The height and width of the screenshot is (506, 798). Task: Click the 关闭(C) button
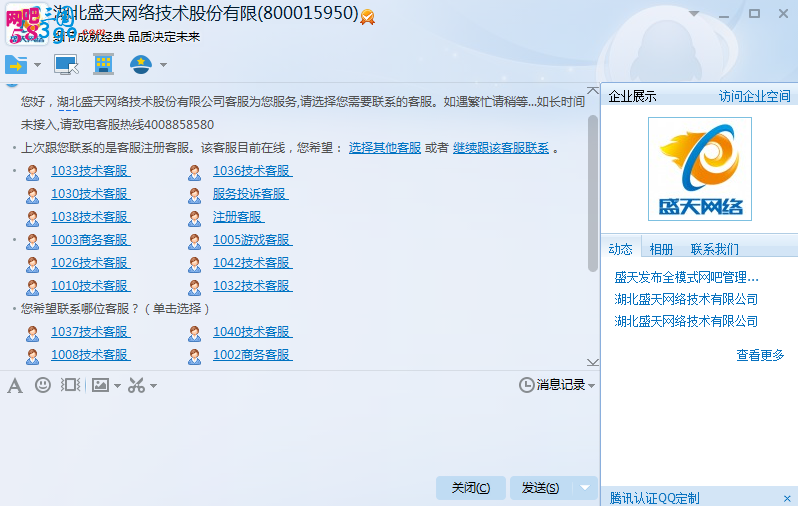471,488
